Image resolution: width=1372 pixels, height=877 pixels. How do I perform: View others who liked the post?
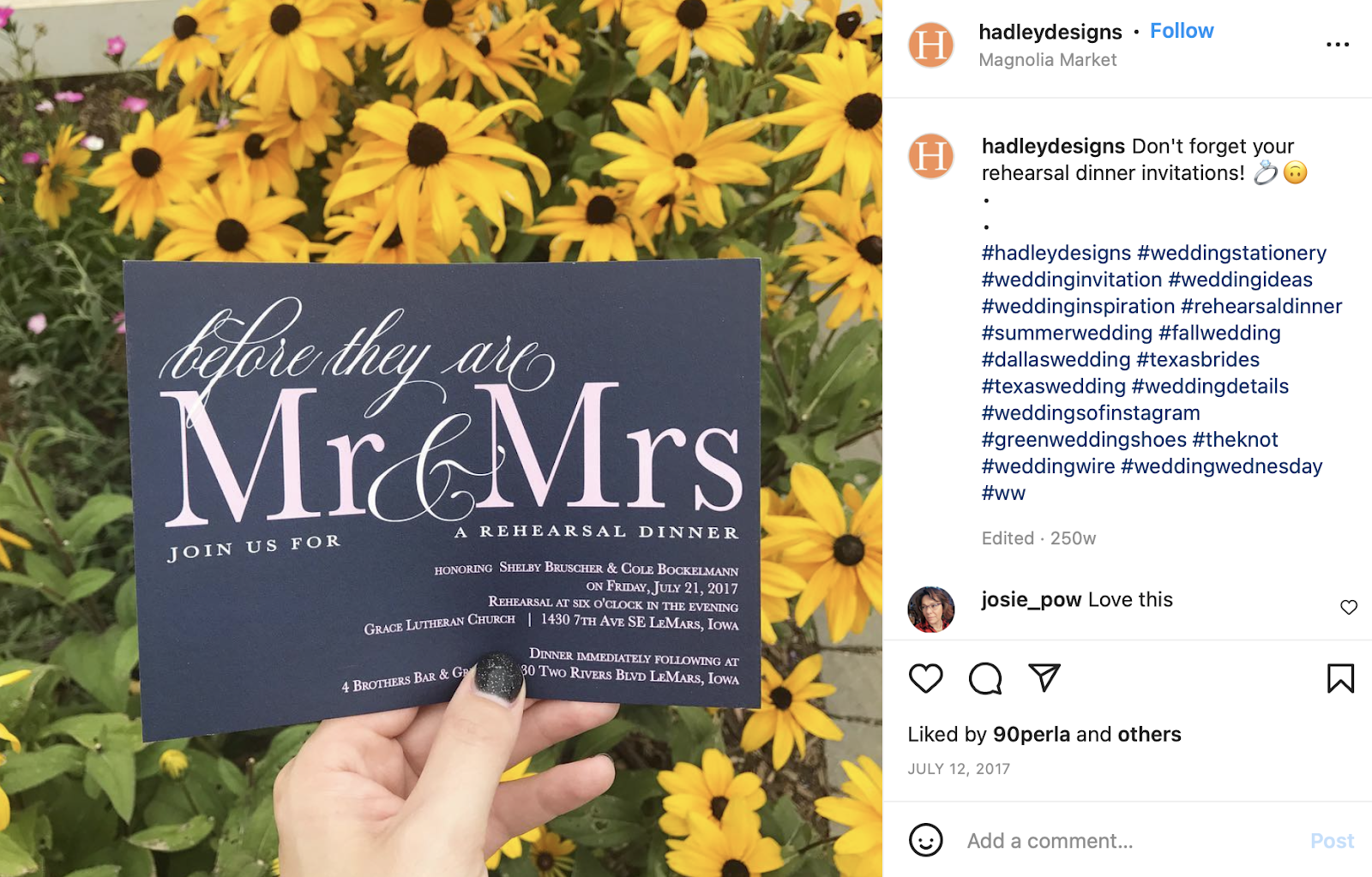(x=1149, y=735)
